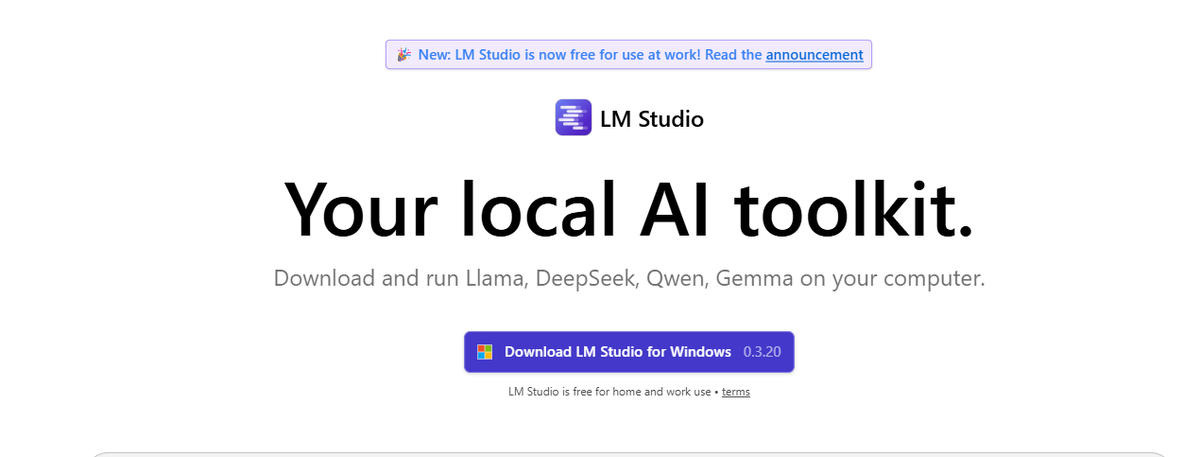Click the 'Your local AI toolkit.' headline
This screenshot has width=1200, height=457.
(629, 209)
